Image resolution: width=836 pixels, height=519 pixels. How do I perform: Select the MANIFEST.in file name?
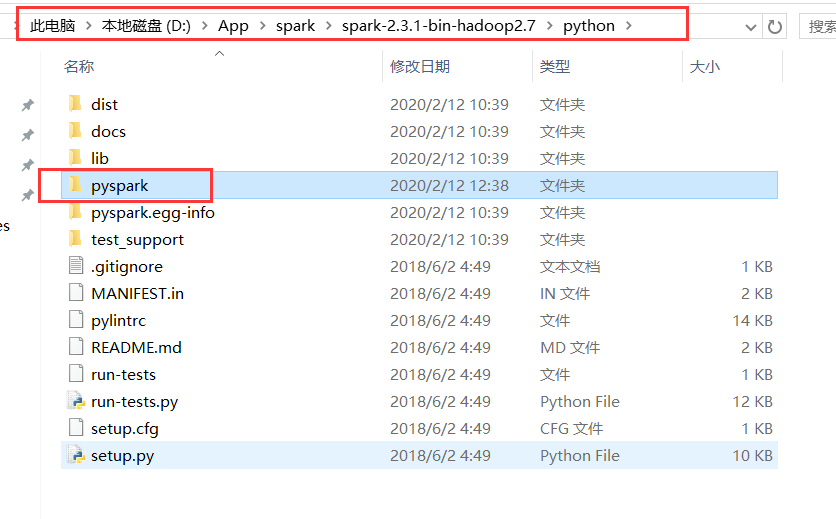(138, 294)
